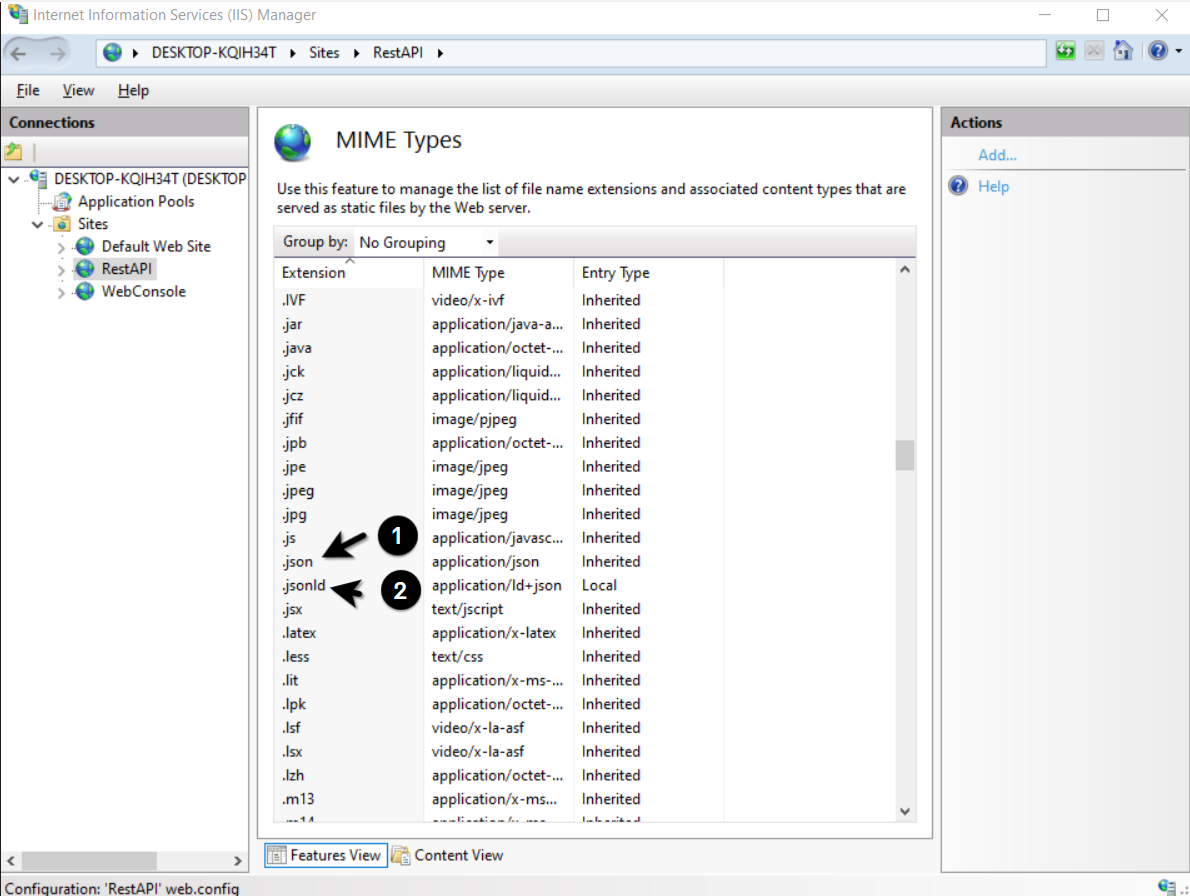Click the Help icon in Actions pane
This screenshot has height=896, width=1190.
point(959,186)
